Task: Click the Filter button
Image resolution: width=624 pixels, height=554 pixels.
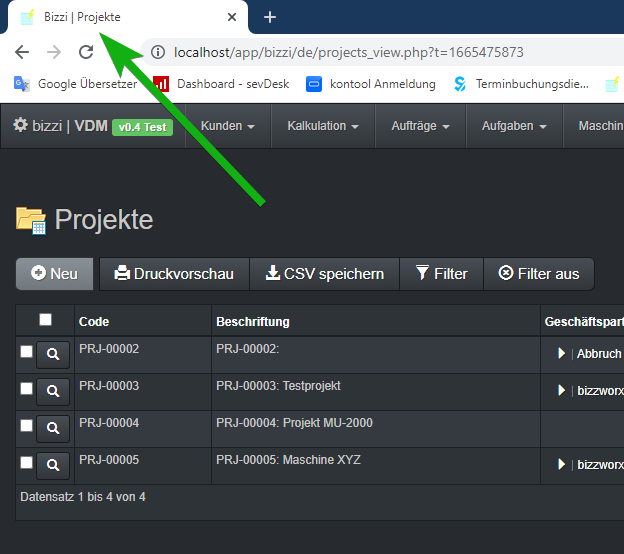Action: (x=441, y=274)
